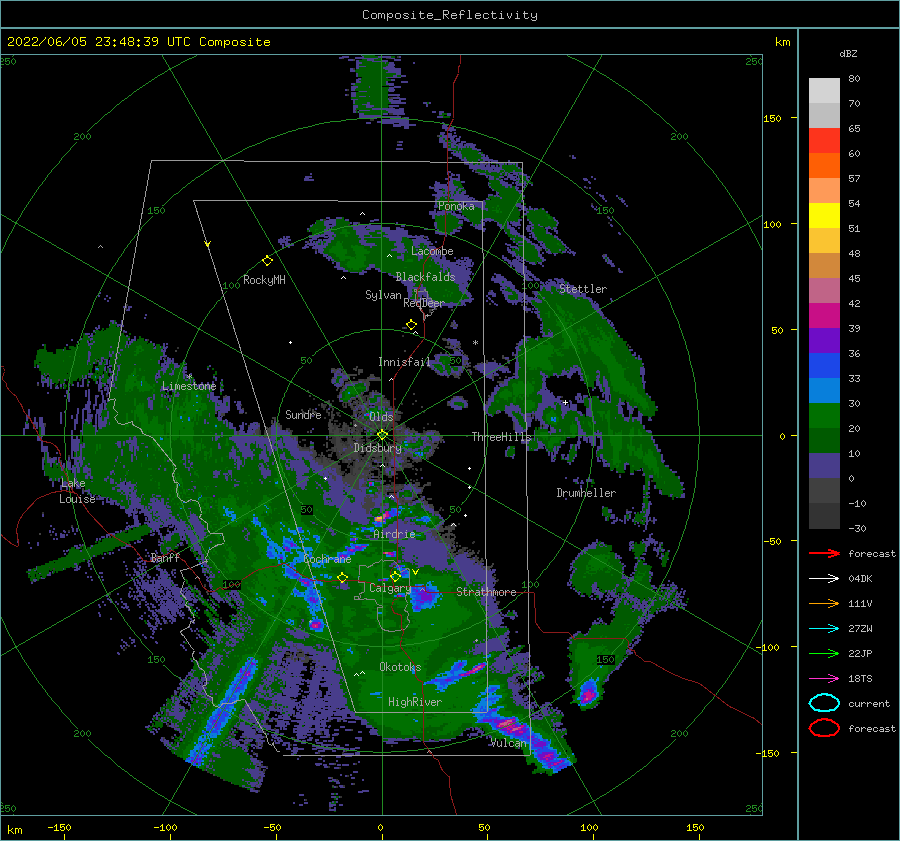Click the Cochrane city label

(x=327, y=559)
